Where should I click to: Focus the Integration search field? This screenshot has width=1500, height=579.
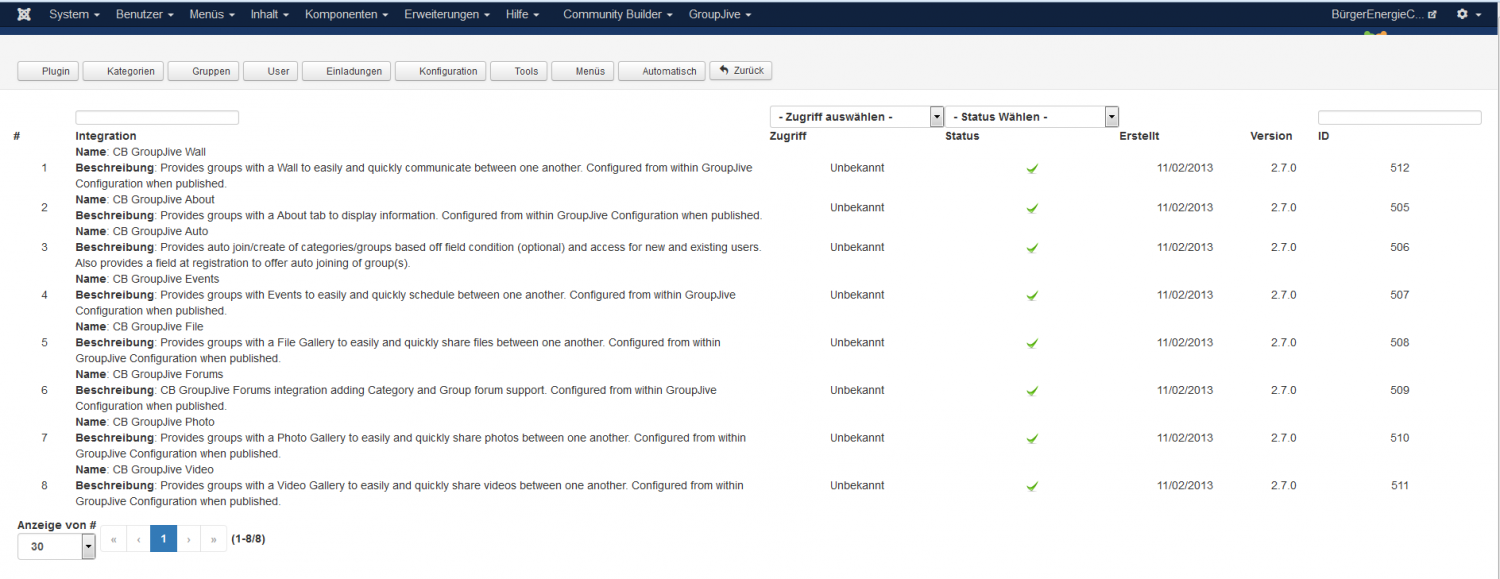[157, 118]
